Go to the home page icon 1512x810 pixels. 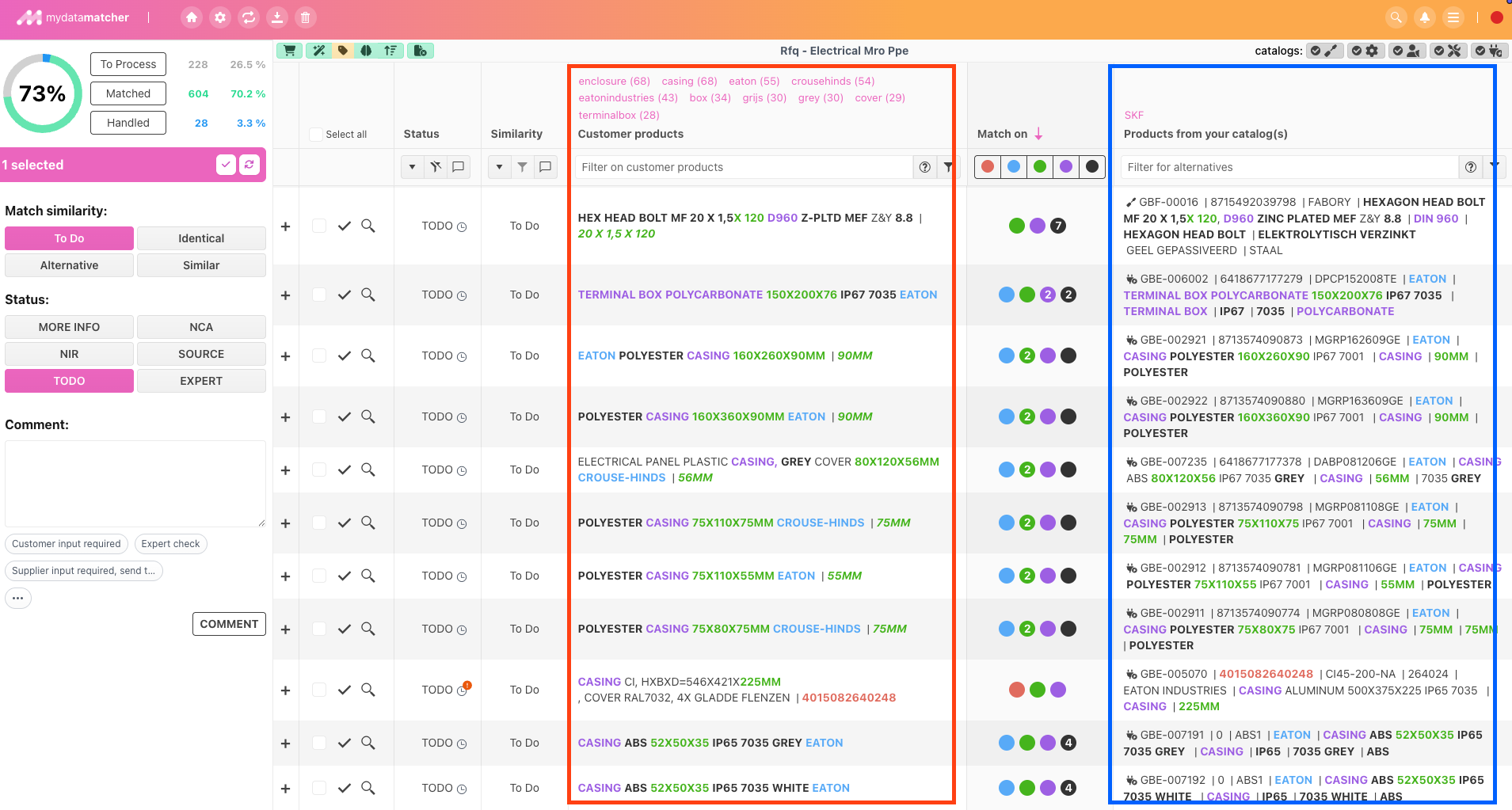pyautogui.click(x=191, y=17)
